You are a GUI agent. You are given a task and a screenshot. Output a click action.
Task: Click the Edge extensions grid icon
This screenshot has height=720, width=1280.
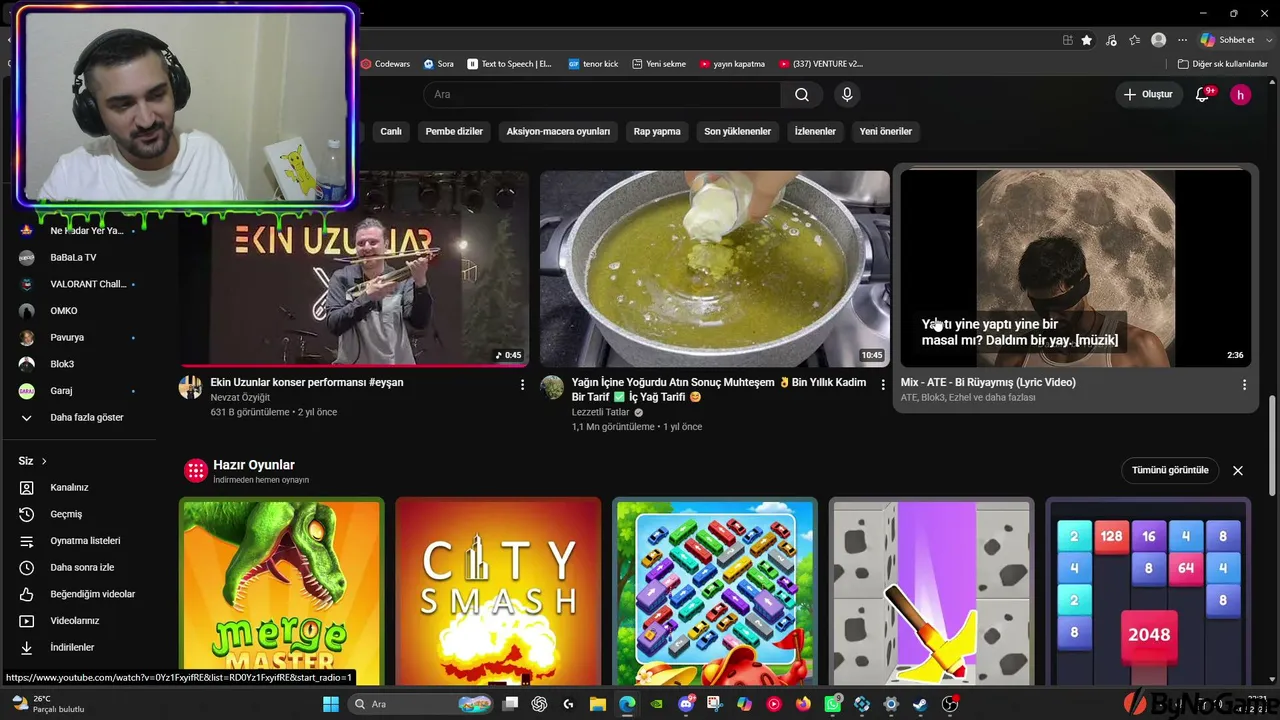pyautogui.click(x=1068, y=40)
